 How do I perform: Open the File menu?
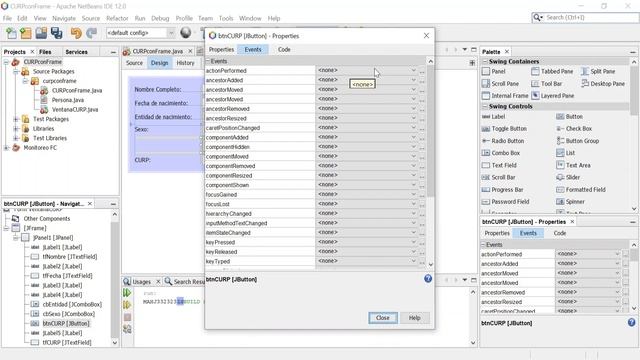[x=7, y=18]
